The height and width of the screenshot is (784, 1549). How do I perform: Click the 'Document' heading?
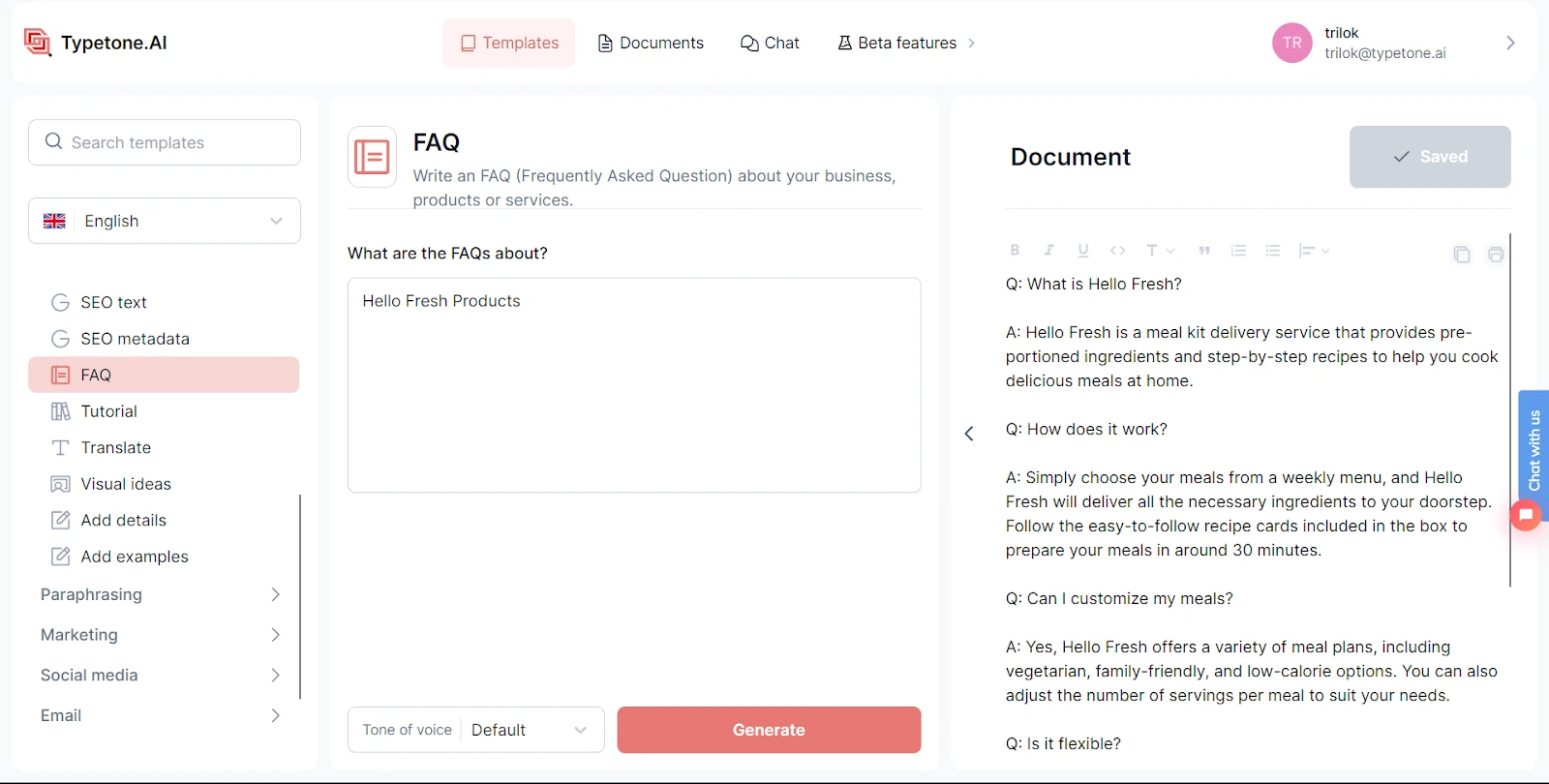pos(1071,157)
